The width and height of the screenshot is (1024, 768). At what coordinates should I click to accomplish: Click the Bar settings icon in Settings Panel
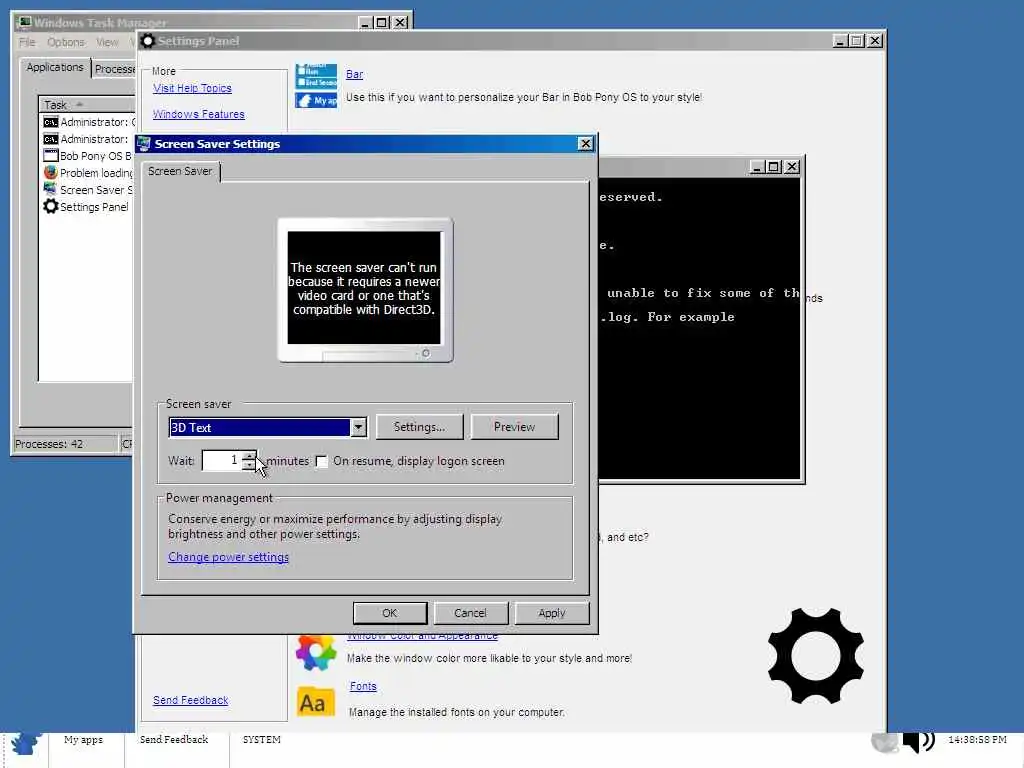tap(316, 85)
